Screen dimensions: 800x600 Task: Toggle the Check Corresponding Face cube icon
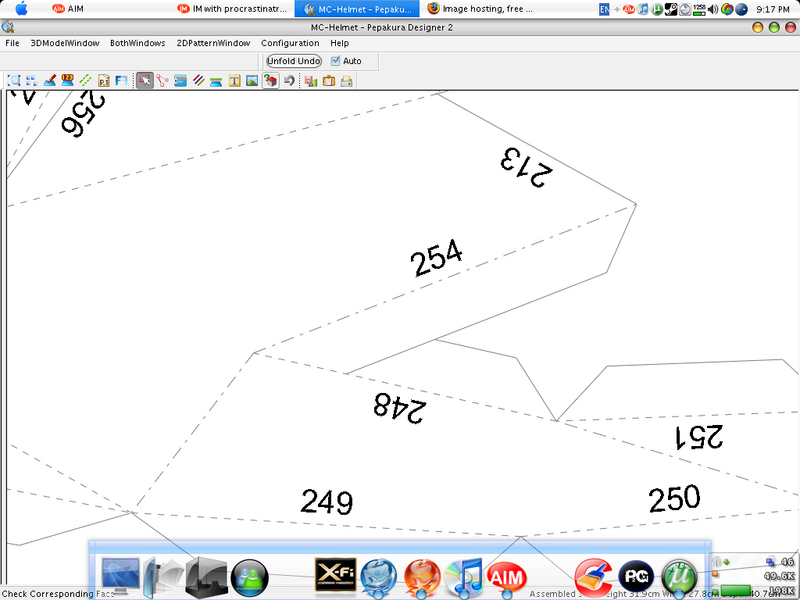point(270,80)
